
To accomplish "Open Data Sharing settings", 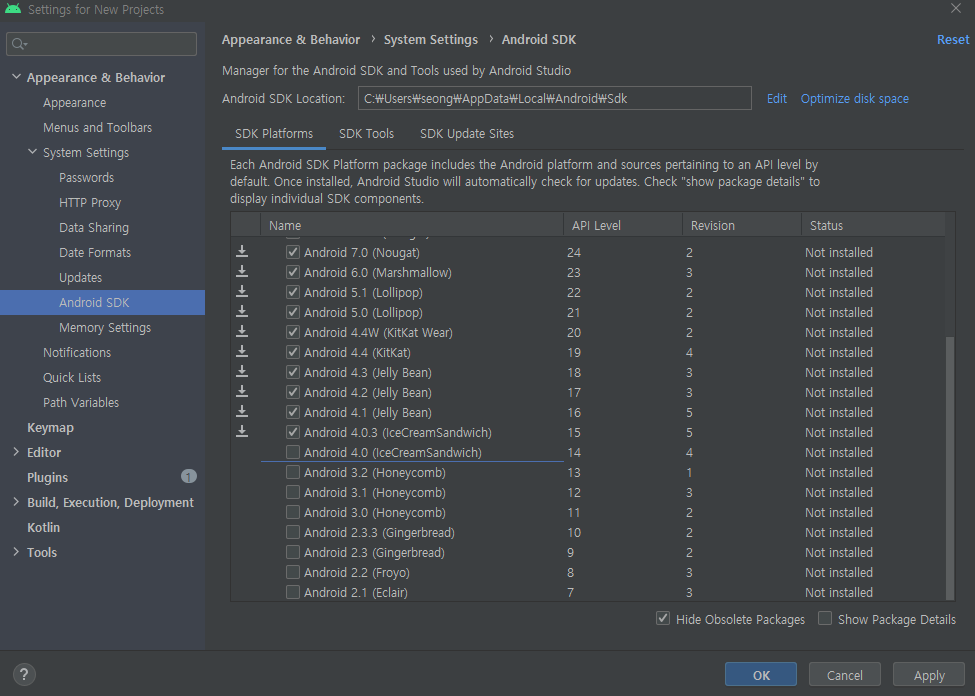I will click(94, 228).
